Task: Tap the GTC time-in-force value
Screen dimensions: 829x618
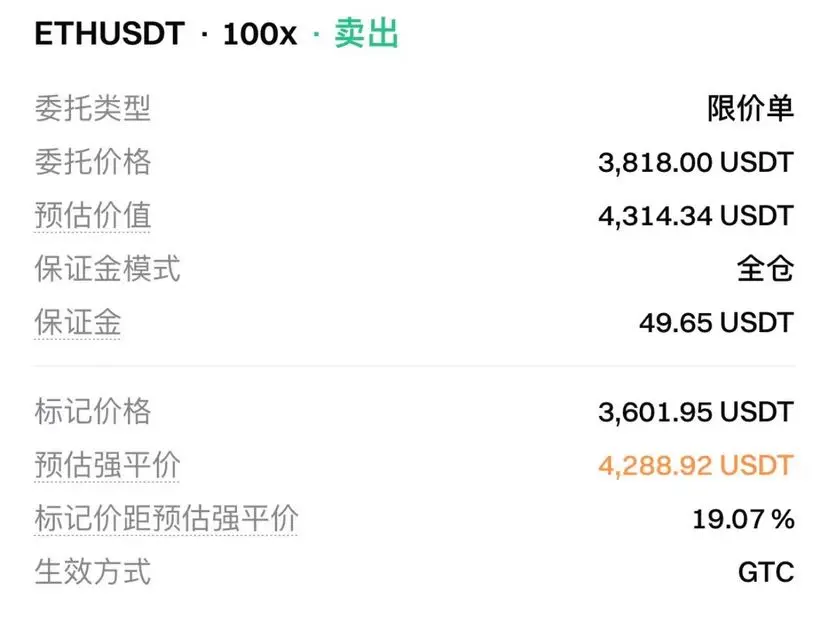Action: click(x=766, y=572)
